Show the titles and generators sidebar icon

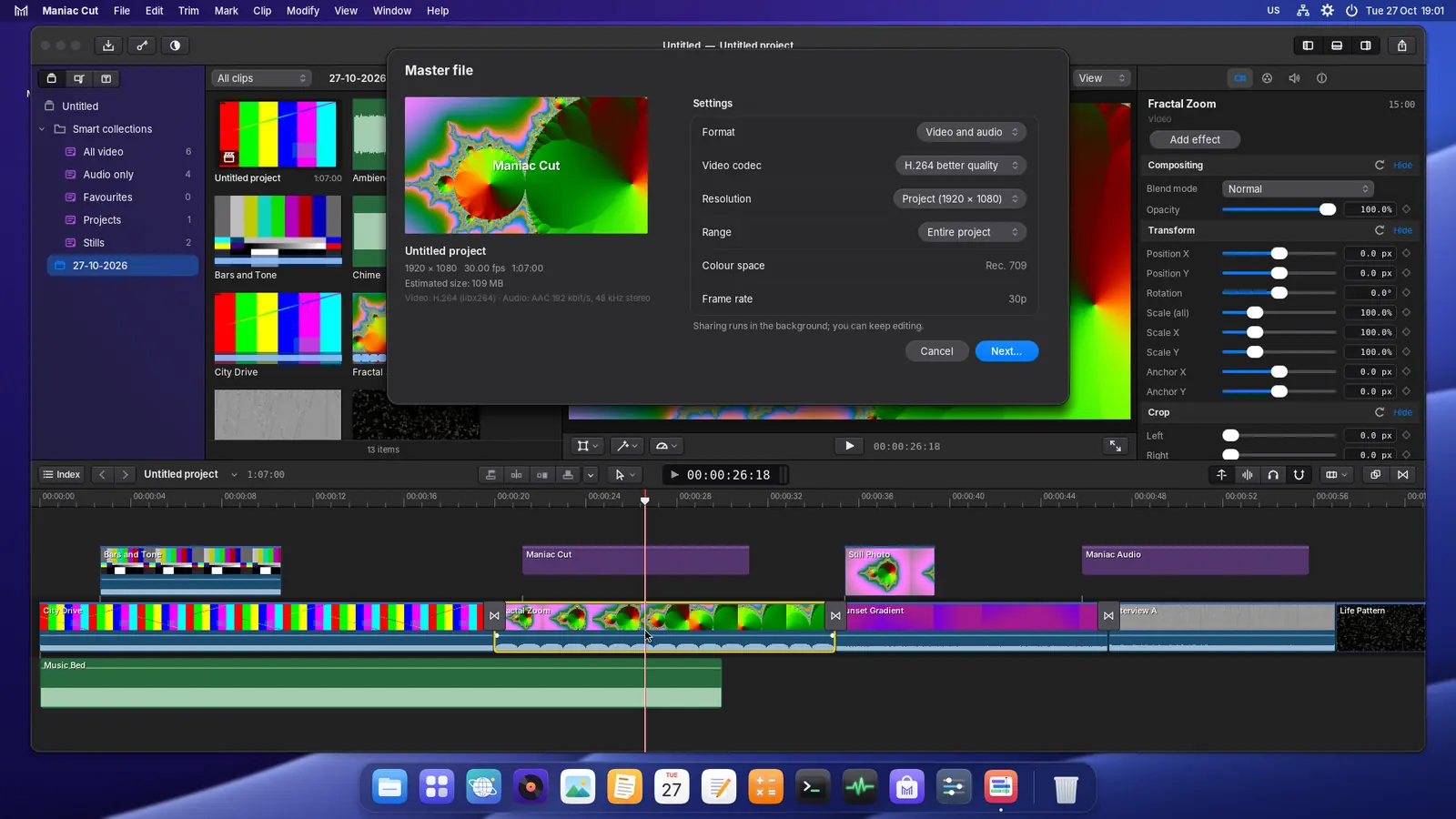tap(106, 79)
